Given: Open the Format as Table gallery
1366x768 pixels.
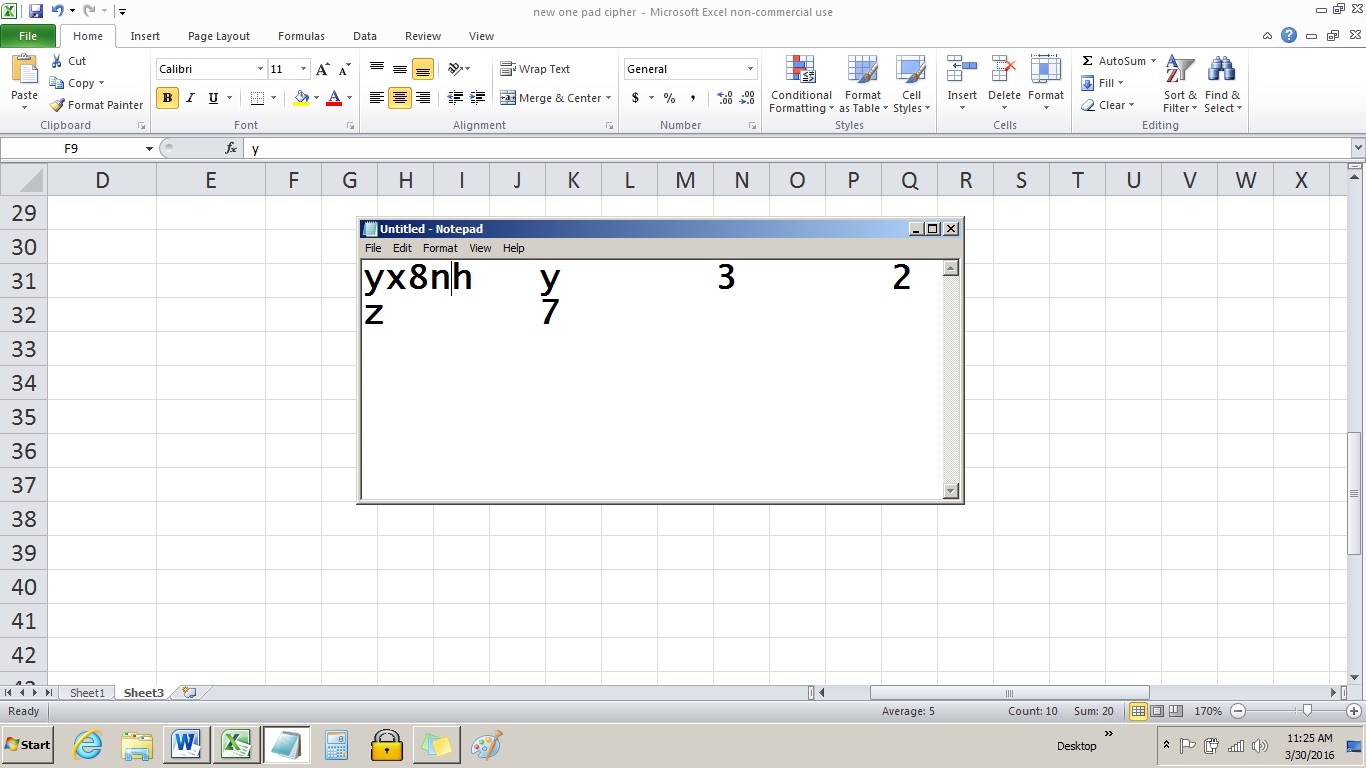Looking at the screenshot, I should point(862,84).
